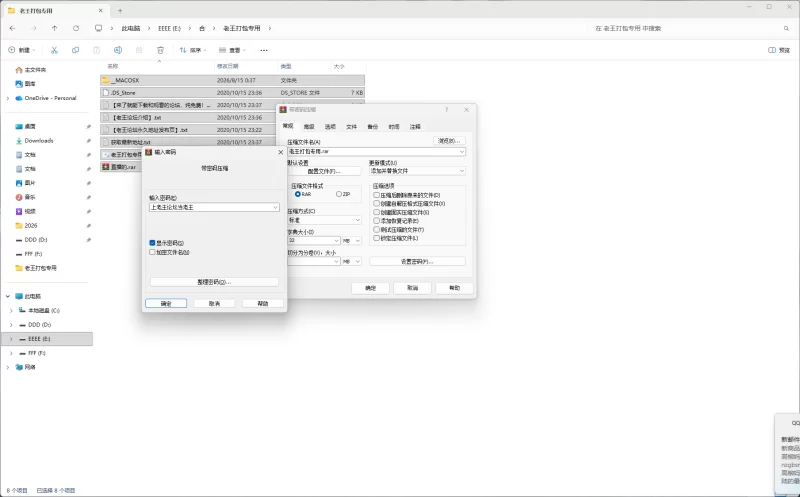Viewport: 800px width, 497px height.
Task: Open the 2026 folder in the sidebar
Action: 26,226
